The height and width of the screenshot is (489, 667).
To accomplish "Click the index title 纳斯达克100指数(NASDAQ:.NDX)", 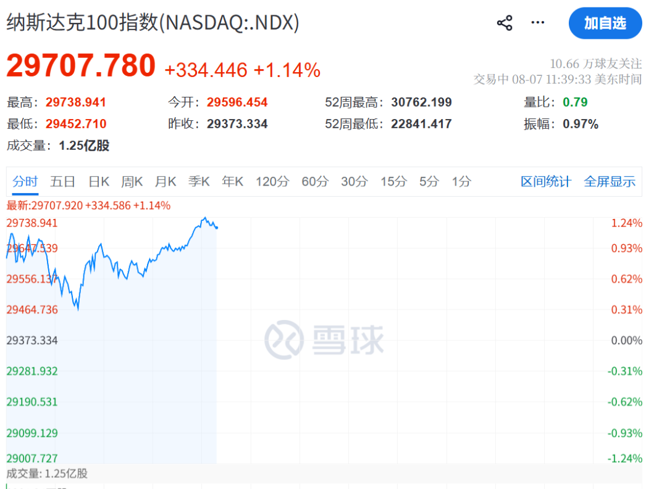I will click(x=153, y=23).
